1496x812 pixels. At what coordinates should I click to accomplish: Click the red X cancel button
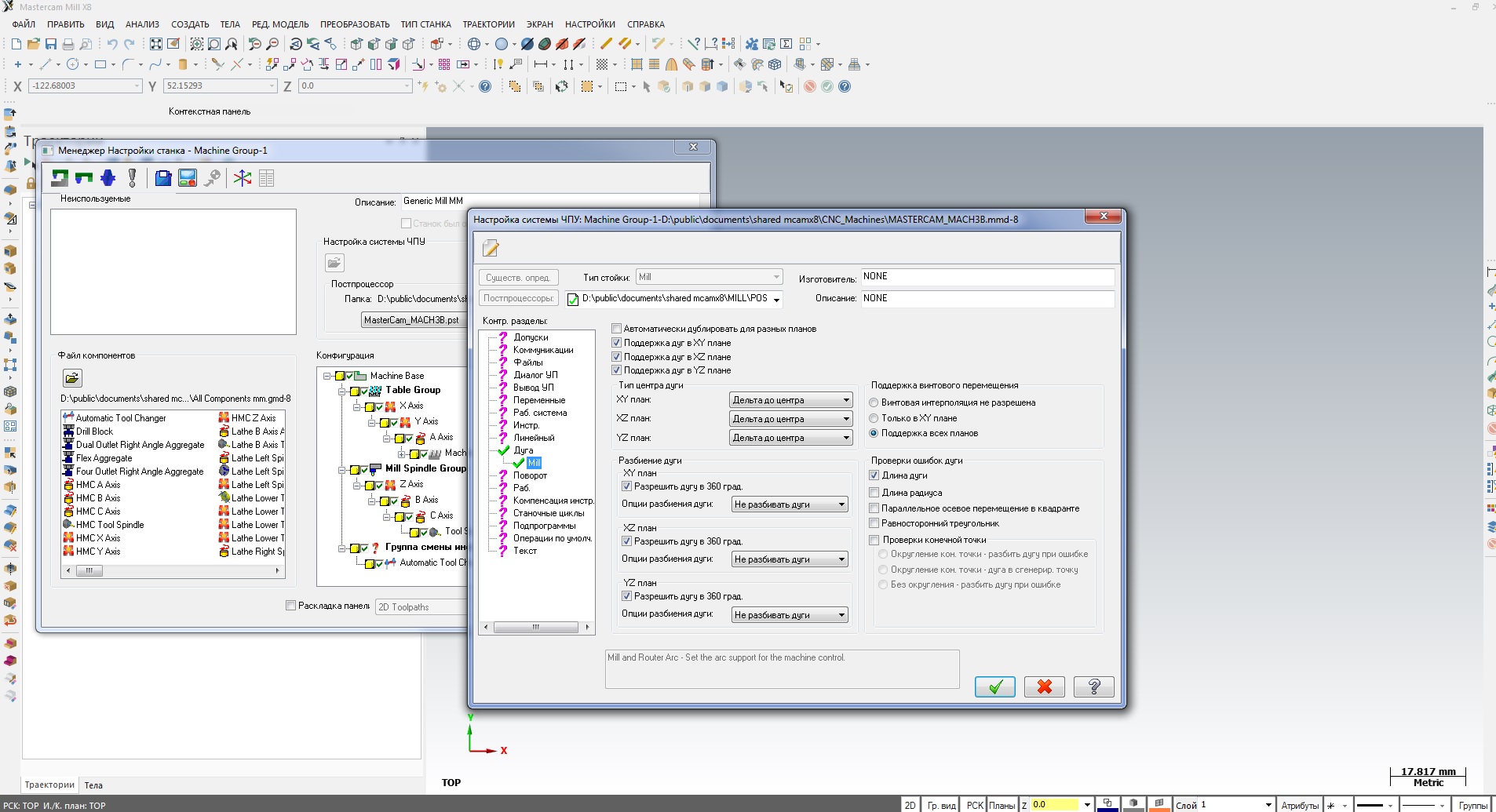tap(1044, 687)
